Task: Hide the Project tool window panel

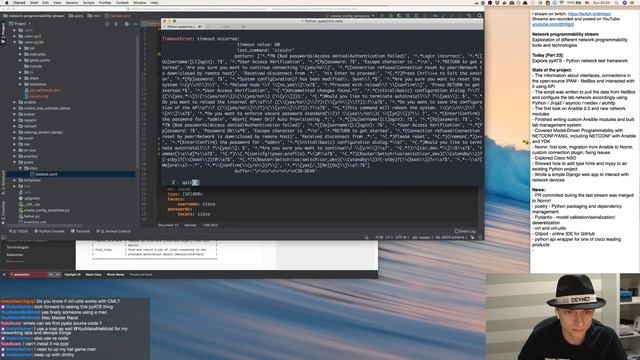Action: 135,24
